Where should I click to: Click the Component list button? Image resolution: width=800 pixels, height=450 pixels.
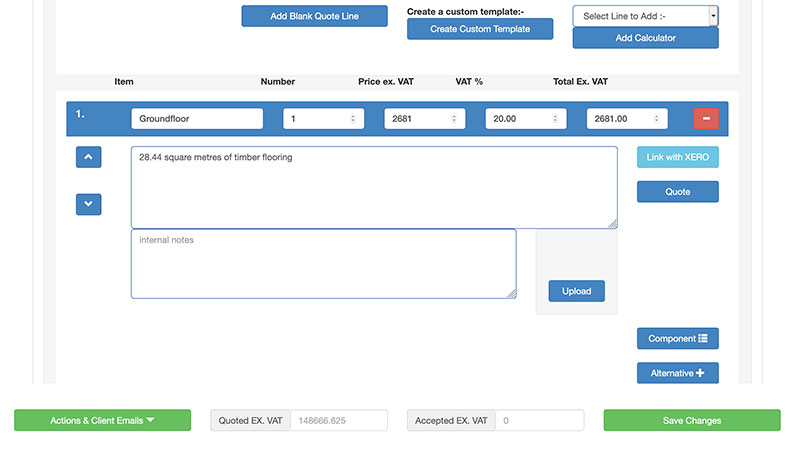677,339
